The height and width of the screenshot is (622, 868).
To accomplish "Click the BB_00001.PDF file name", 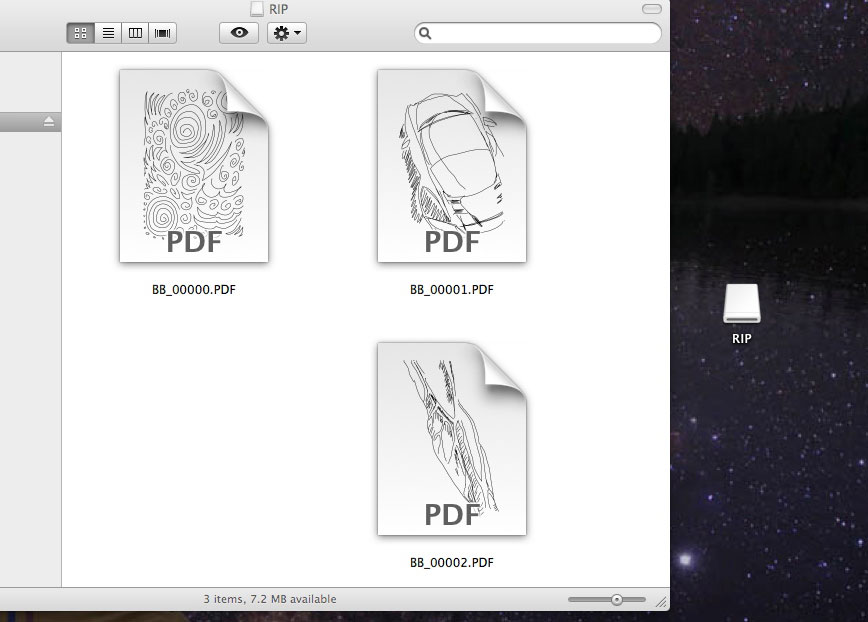I will pos(452,289).
